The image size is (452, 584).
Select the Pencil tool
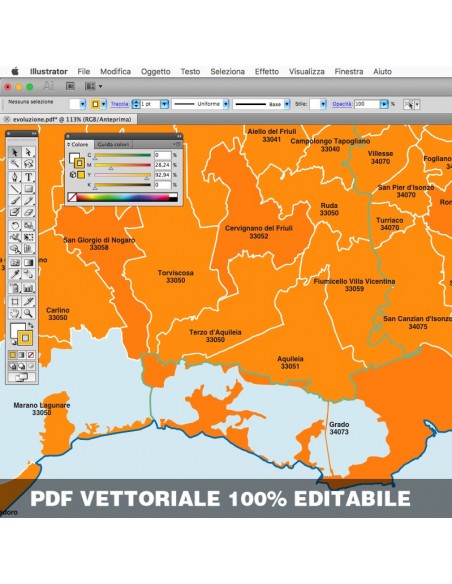coord(28,200)
